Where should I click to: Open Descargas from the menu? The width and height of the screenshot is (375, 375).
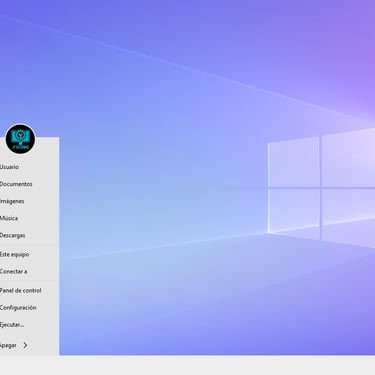(13, 235)
